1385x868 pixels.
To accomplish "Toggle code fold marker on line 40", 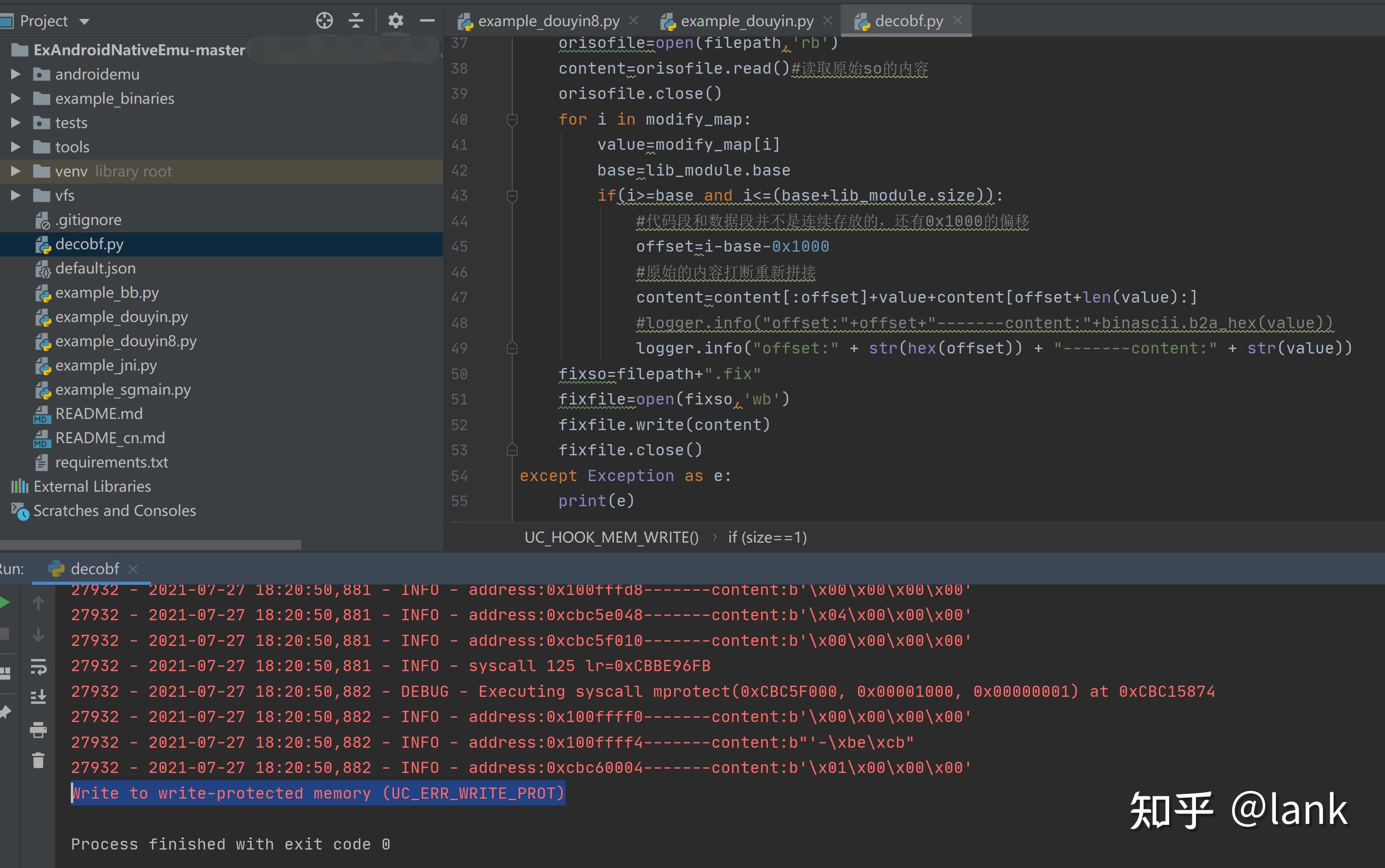I will pyautogui.click(x=512, y=119).
